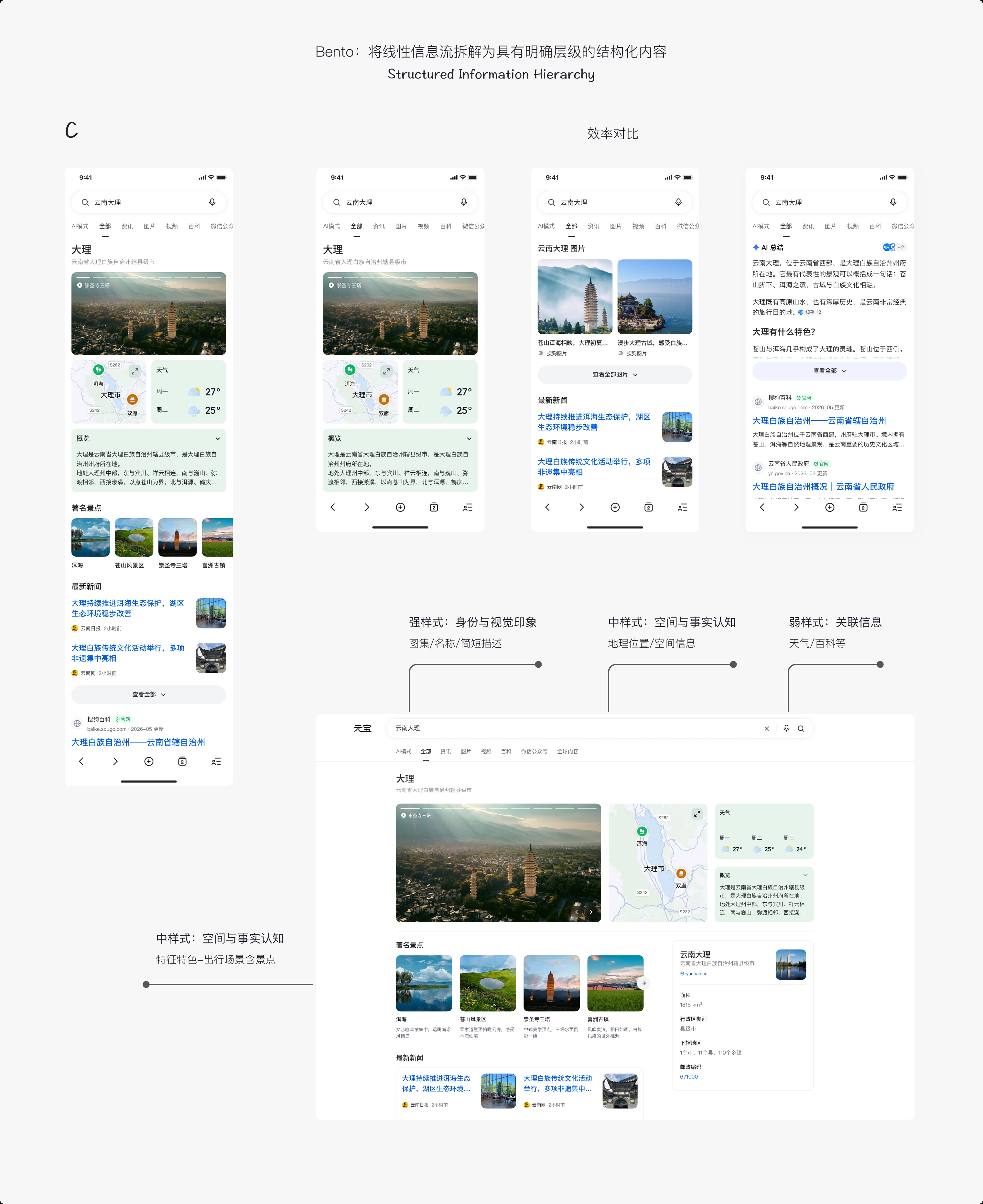Open the 崇圣寺三塔 thumbnail in the desktop layout
The height and width of the screenshot is (1204, 983).
(x=552, y=983)
